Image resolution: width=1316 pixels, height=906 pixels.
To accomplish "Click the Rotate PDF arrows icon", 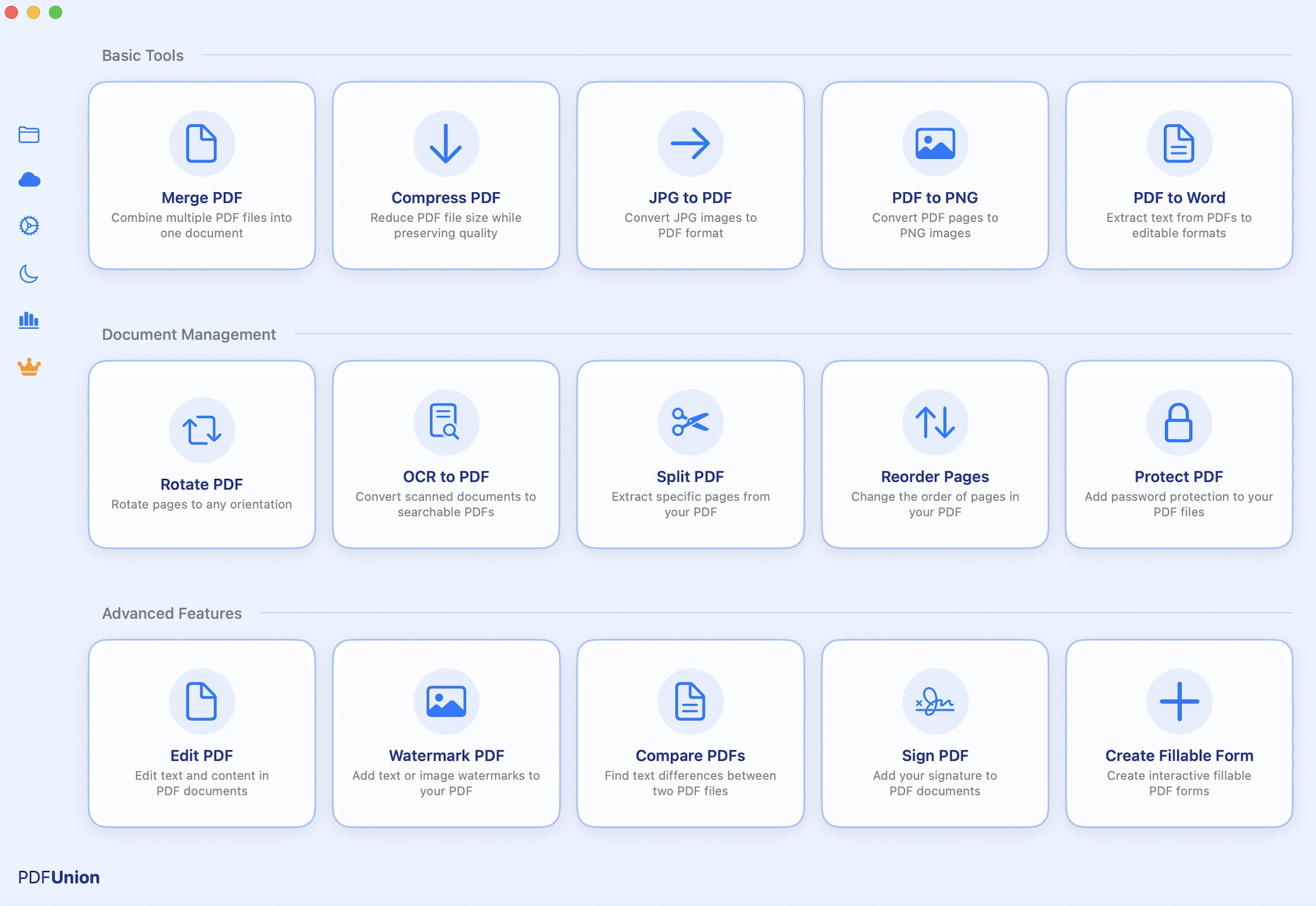I will point(202,430).
